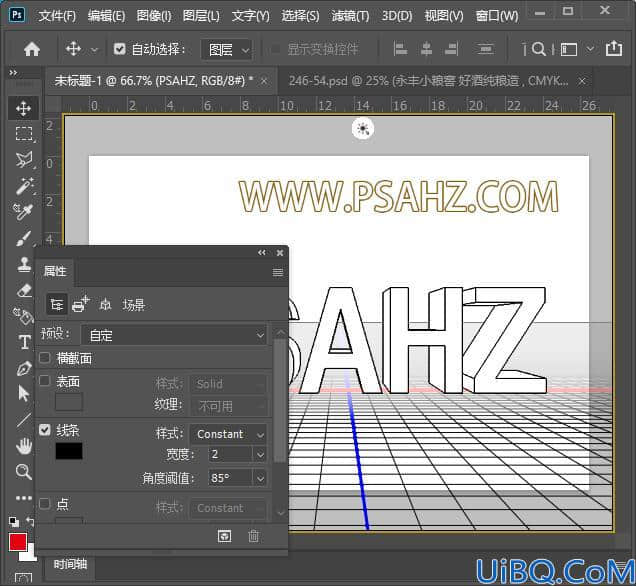Open the 文件(F) menu
This screenshot has width=636, height=586.
pos(57,16)
